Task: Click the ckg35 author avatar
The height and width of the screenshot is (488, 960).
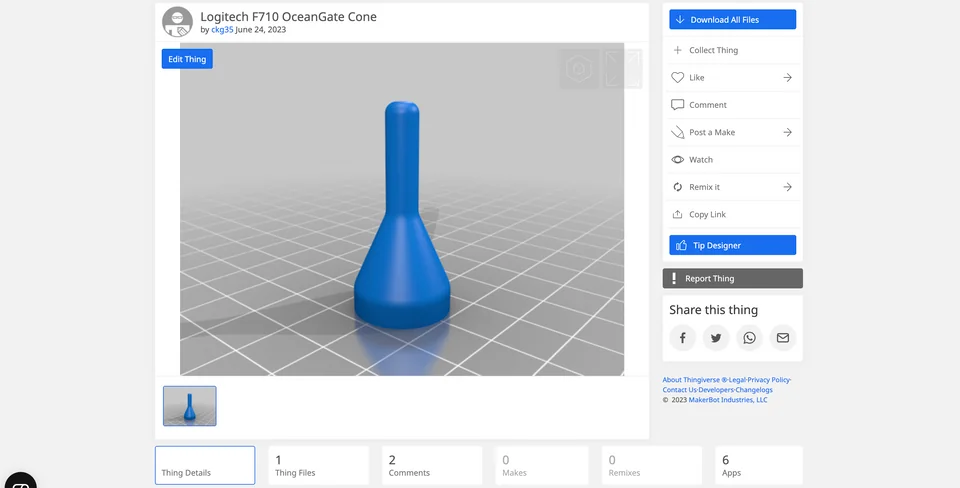Action: [x=178, y=22]
